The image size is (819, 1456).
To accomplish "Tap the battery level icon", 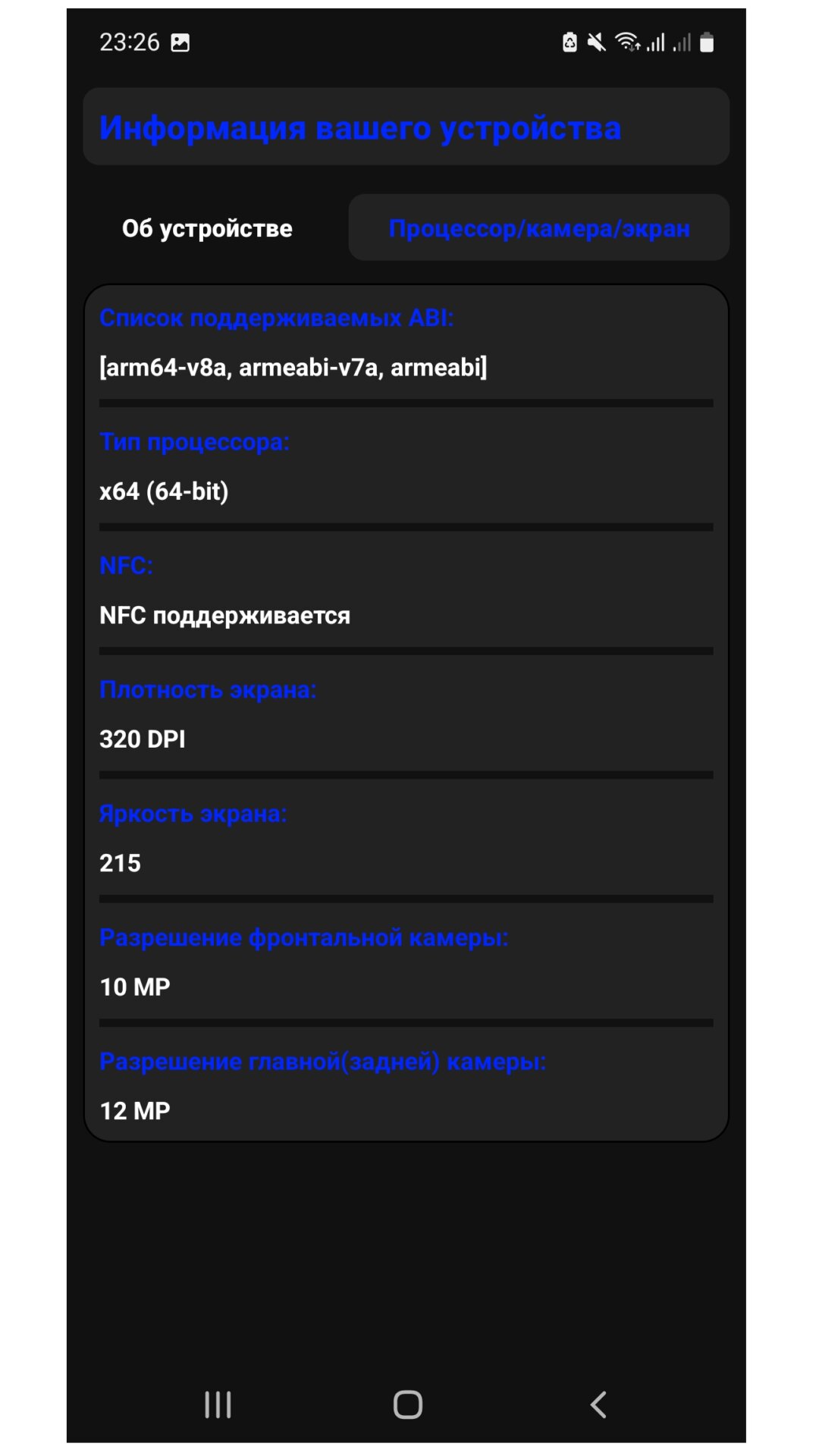I will tap(707, 42).
